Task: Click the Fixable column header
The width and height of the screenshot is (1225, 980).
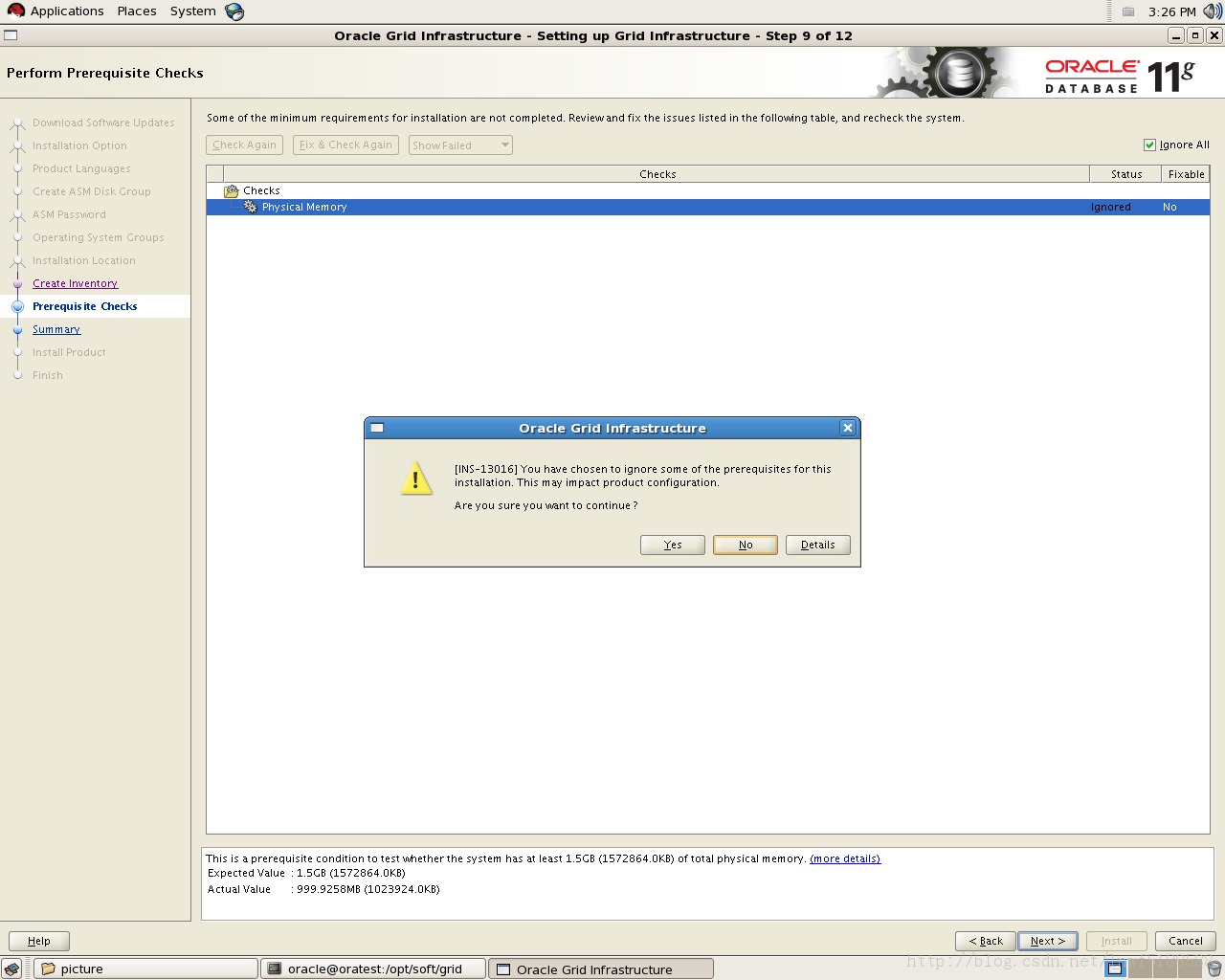Action: coord(1186,174)
